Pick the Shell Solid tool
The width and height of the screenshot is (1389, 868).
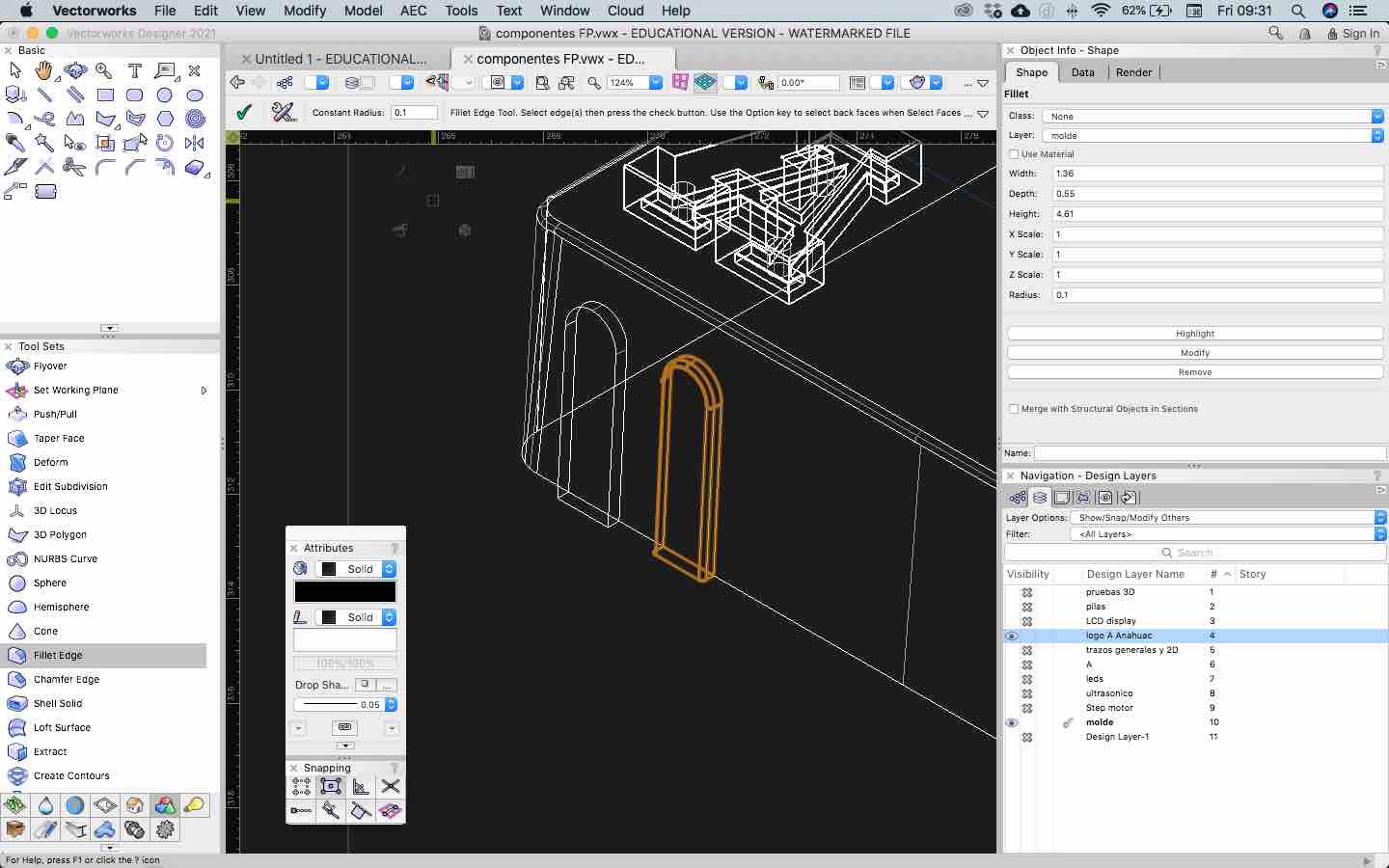[57, 703]
